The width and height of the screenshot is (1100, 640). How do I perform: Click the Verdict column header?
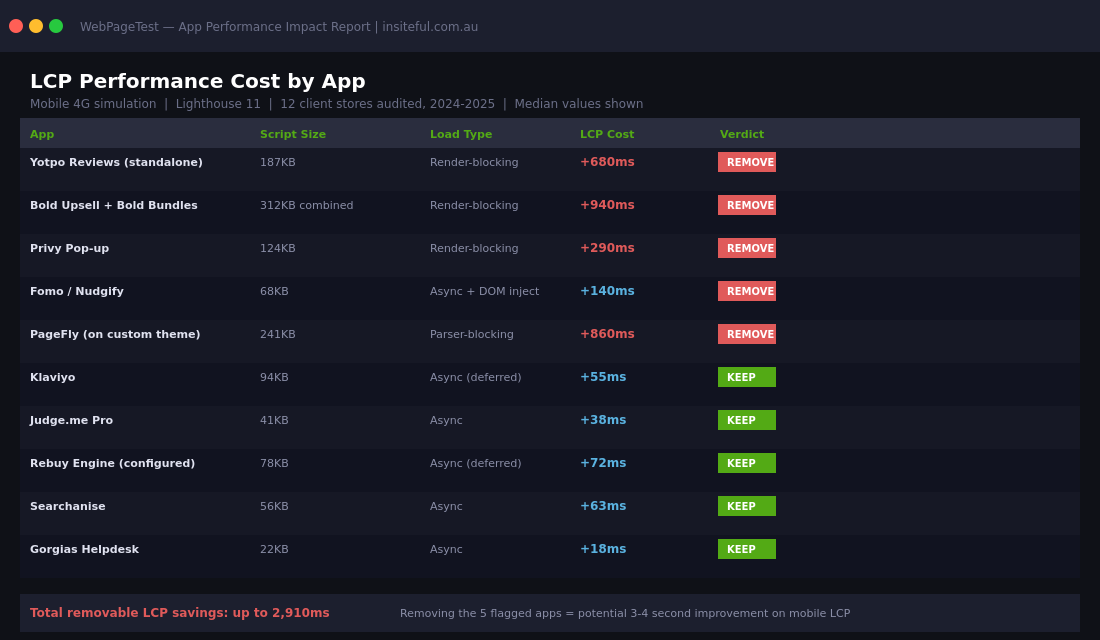[x=742, y=134]
